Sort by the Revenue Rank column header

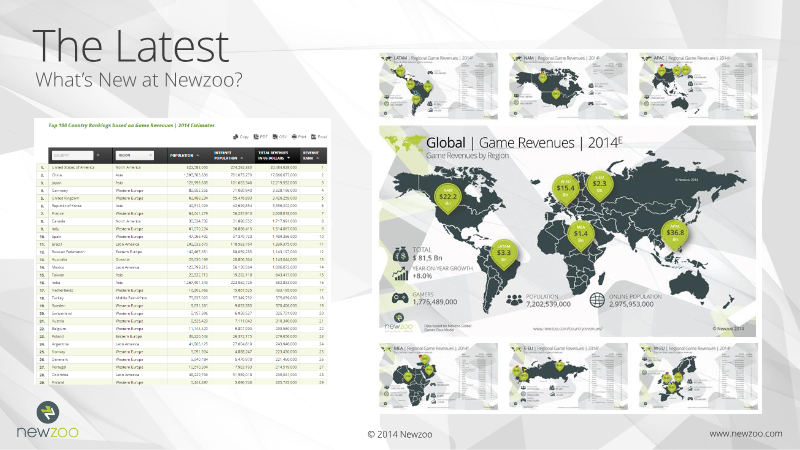[312, 156]
